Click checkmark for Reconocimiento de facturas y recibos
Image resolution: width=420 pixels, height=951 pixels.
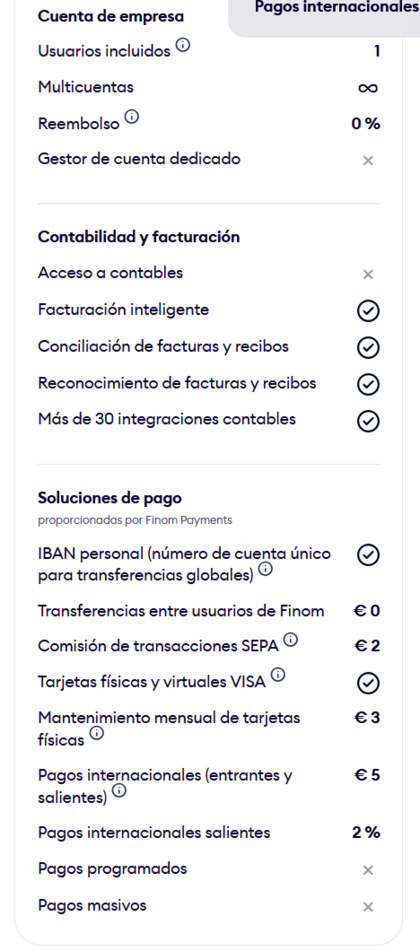(368, 385)
